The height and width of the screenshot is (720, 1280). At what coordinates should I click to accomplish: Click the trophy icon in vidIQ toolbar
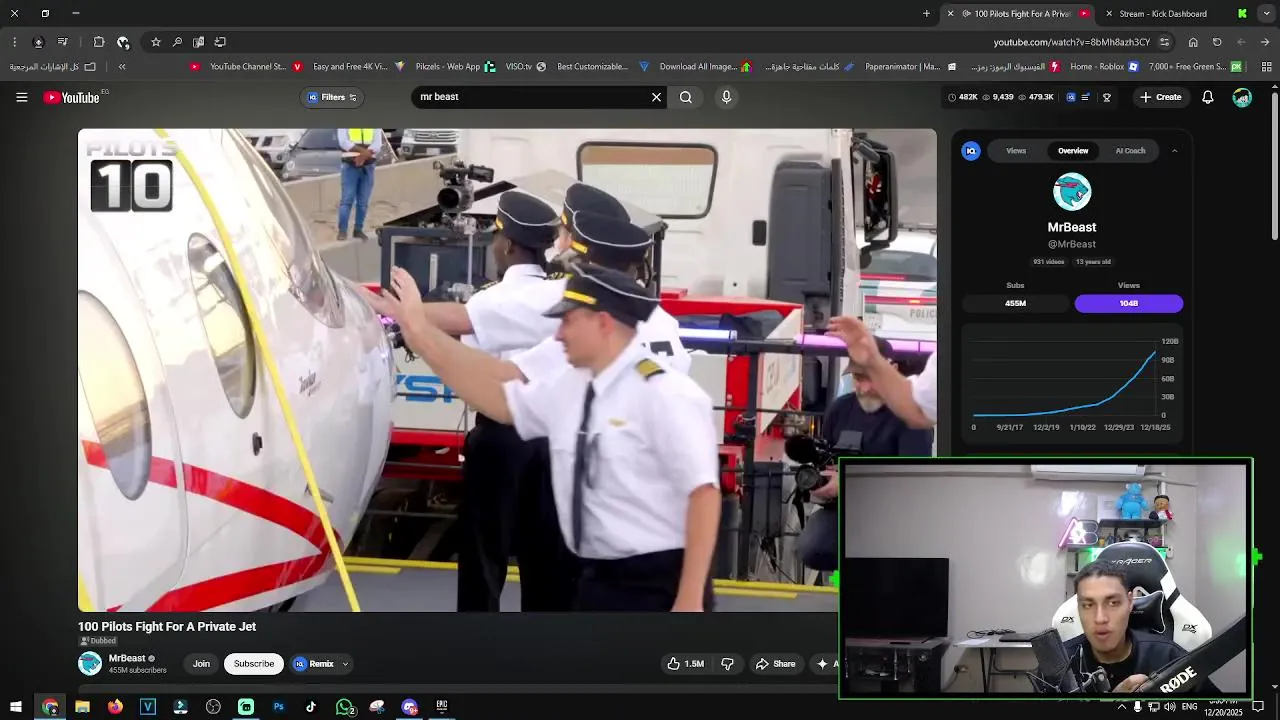point(1106,97)
